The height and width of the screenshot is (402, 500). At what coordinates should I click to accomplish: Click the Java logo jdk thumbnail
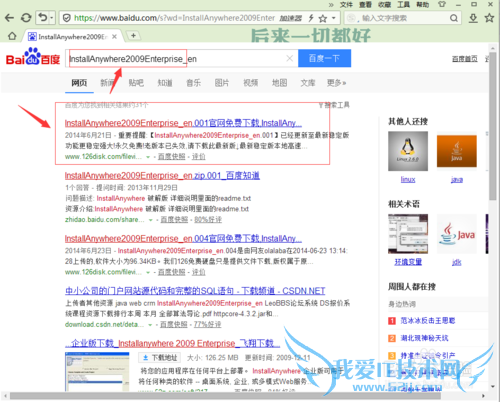(457, 234)
